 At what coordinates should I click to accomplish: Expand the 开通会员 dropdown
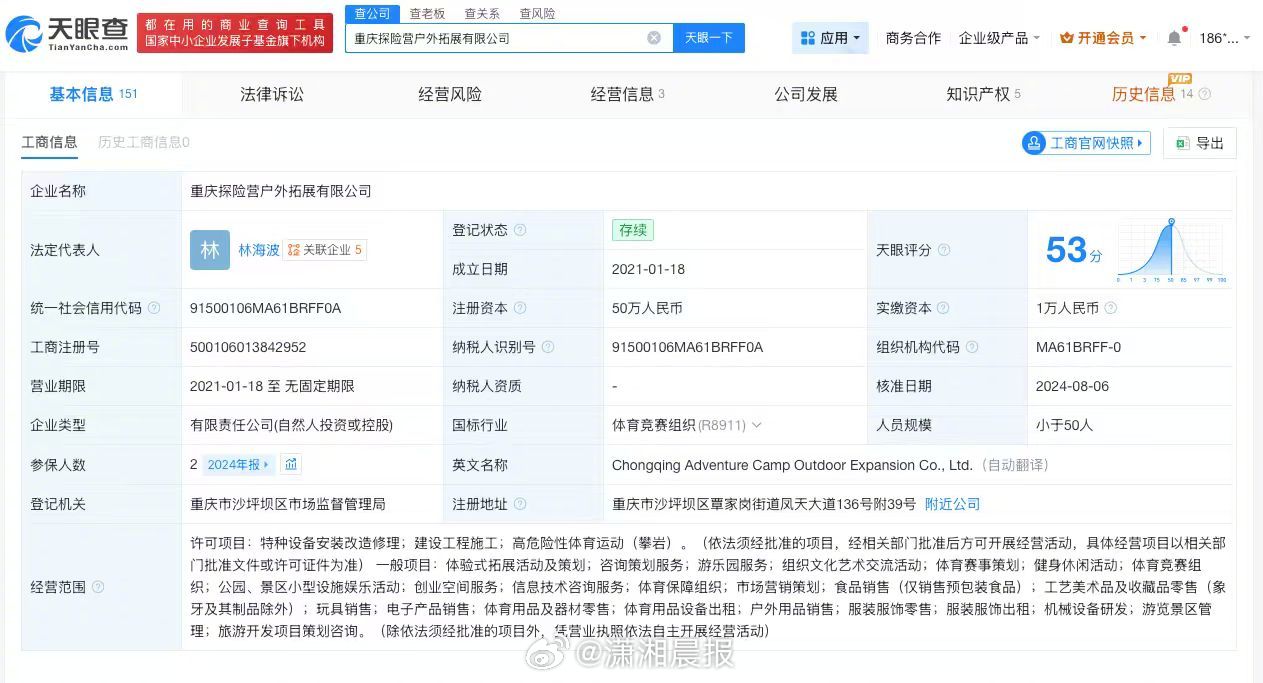pos(1103,38)
